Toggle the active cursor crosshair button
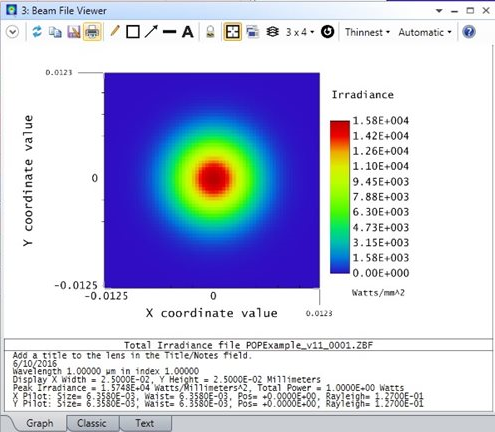 [x=232, y=32]
